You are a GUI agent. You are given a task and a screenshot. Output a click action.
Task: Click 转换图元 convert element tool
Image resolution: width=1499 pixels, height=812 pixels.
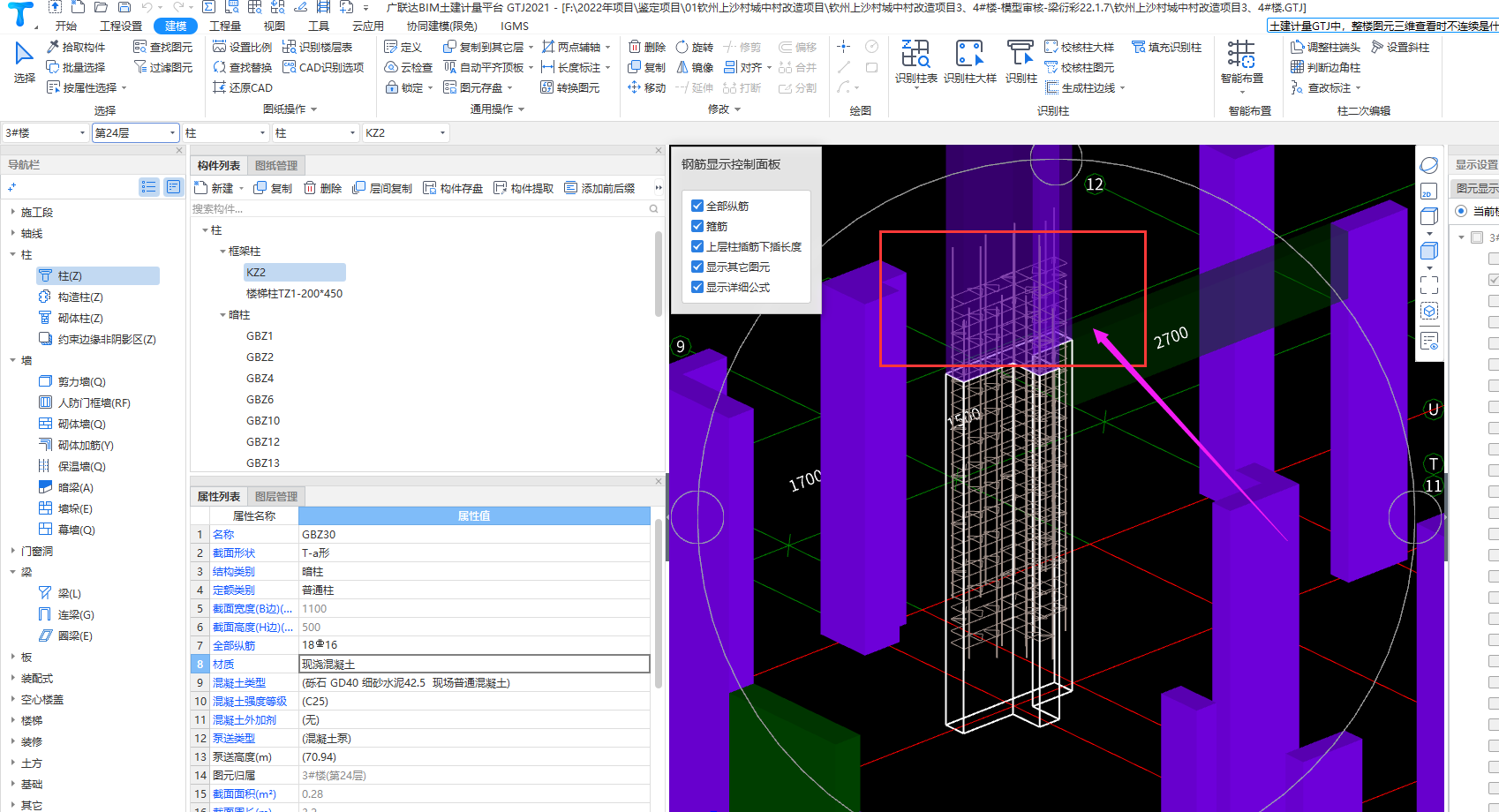569,87
